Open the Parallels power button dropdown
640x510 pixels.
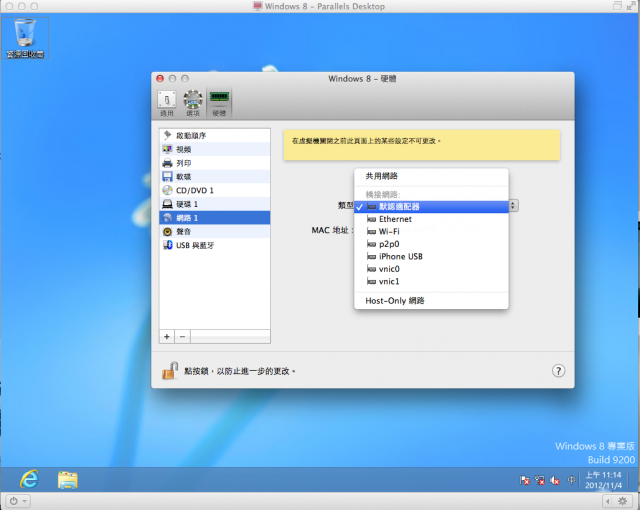[19, 501]
